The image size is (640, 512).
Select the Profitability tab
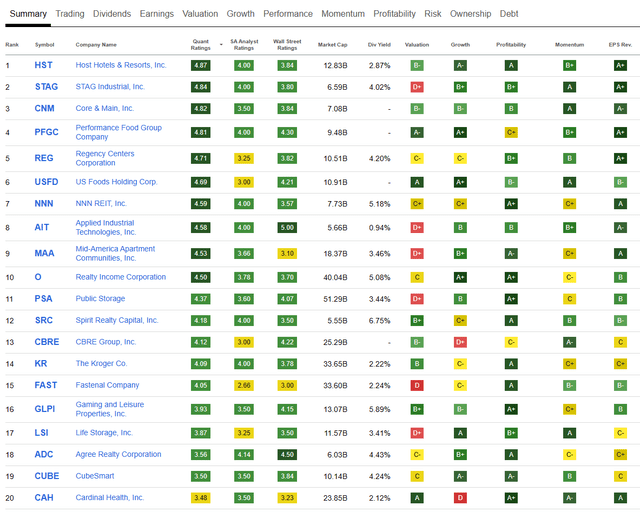coord(394,14)
